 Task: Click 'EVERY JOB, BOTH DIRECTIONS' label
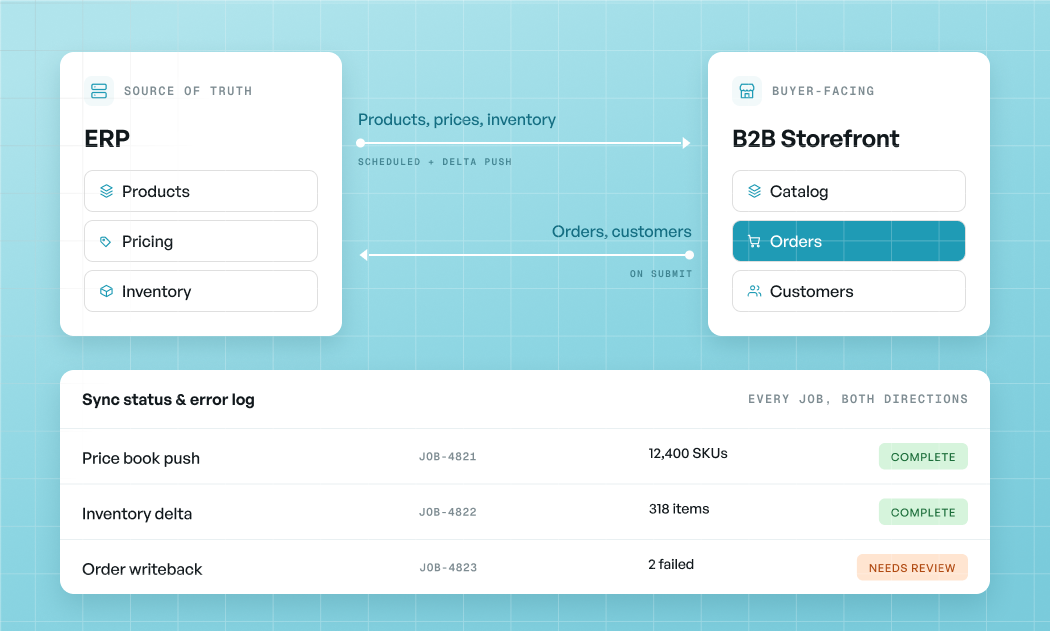(x=858, y=399)
